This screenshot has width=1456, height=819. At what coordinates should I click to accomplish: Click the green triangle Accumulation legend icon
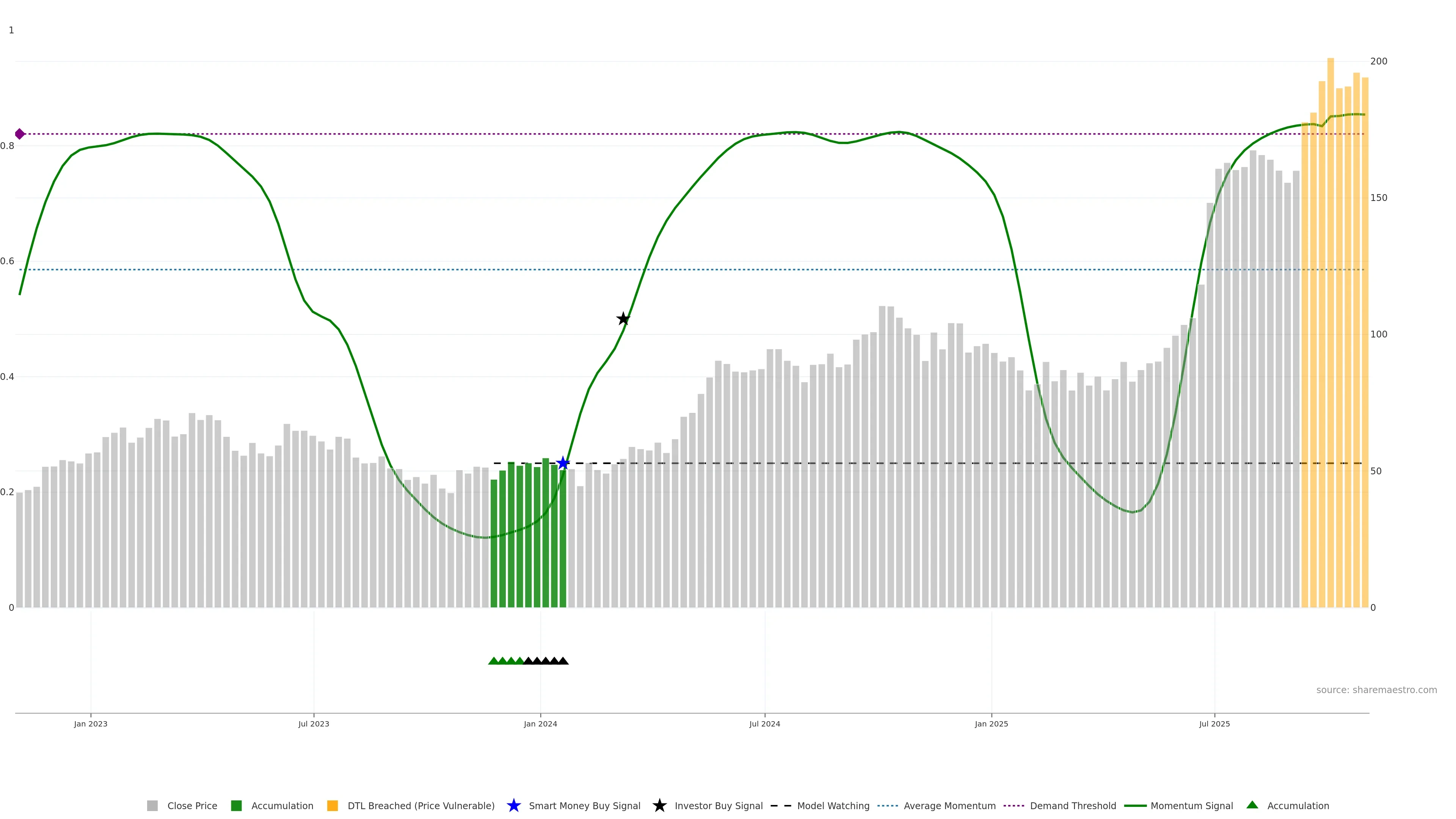coord(1252,805)
